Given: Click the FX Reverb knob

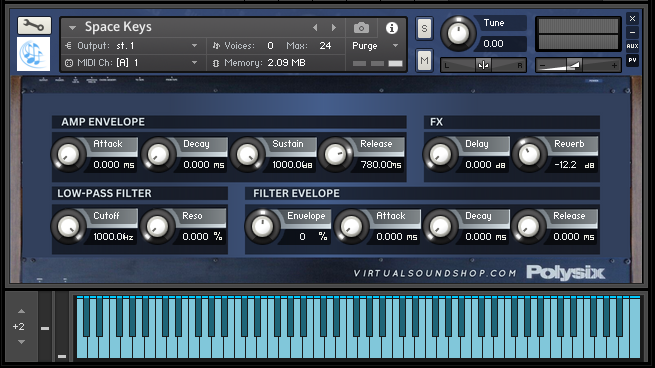Looking at the screenshot, I should (x=529, y=155).
